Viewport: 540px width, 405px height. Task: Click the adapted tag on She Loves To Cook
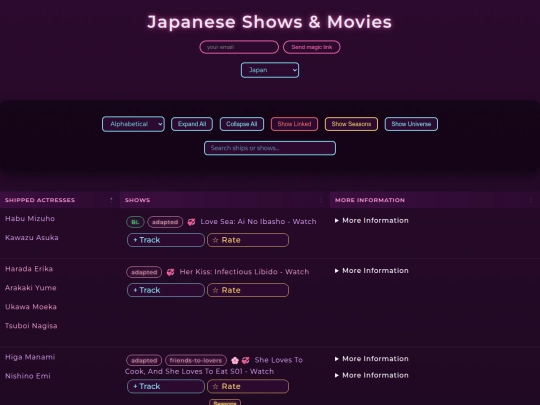pos(144,361)
